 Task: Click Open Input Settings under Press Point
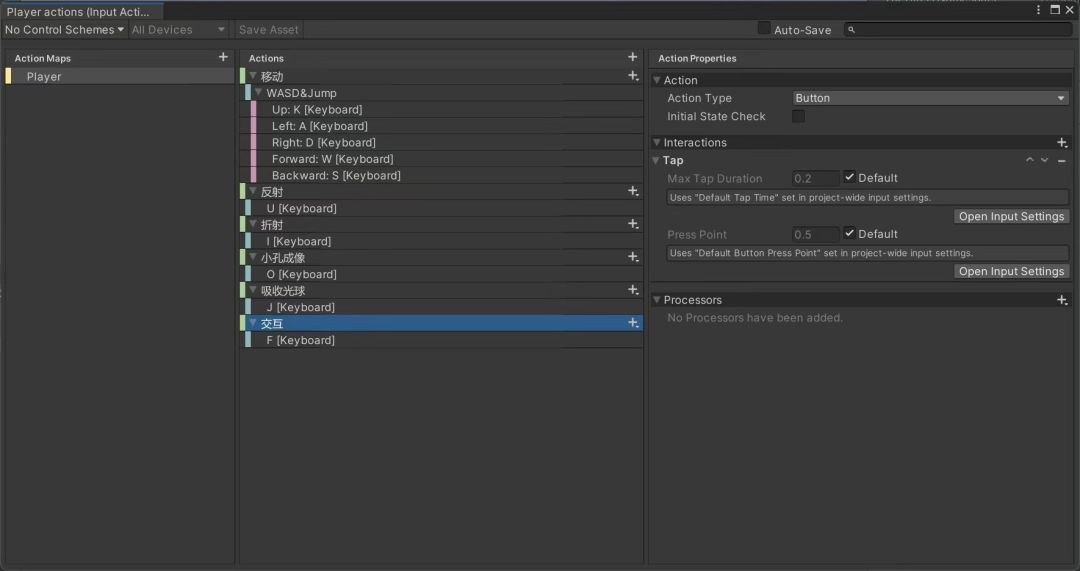click(x=1011, y=271)
